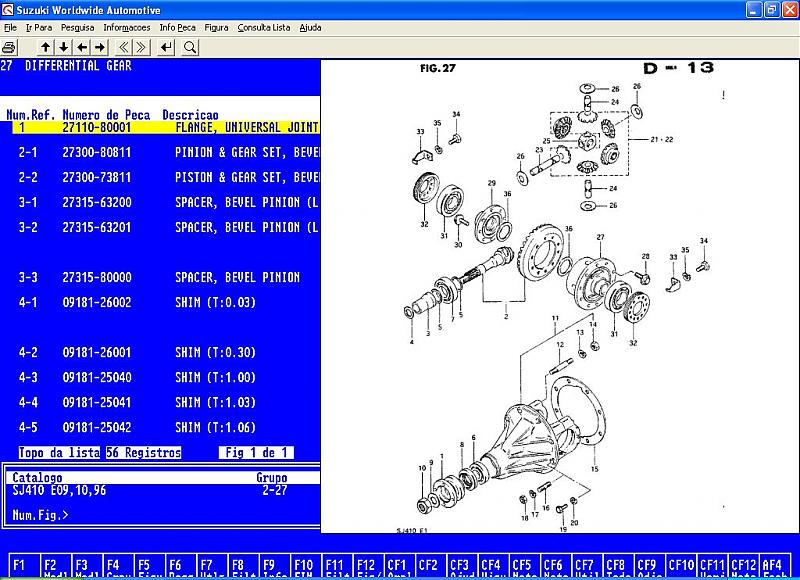
Task: Click the F6 function key button
Action: point(181,566)
